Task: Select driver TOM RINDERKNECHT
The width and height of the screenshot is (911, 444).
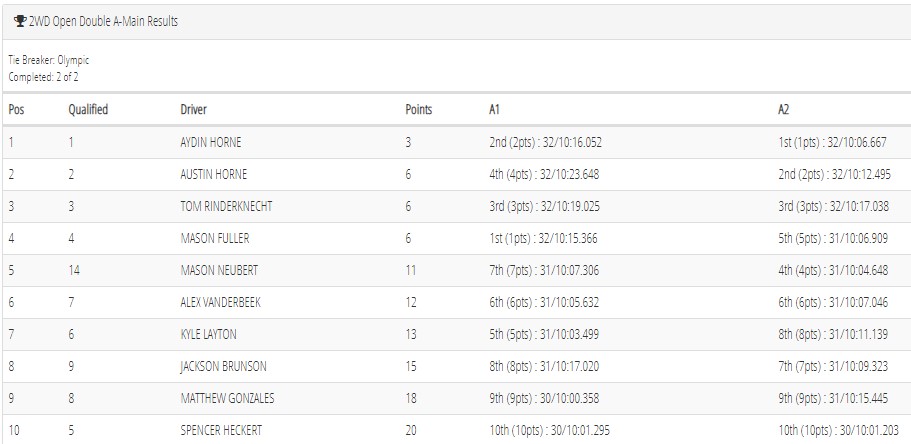Action: pos(227,206)
